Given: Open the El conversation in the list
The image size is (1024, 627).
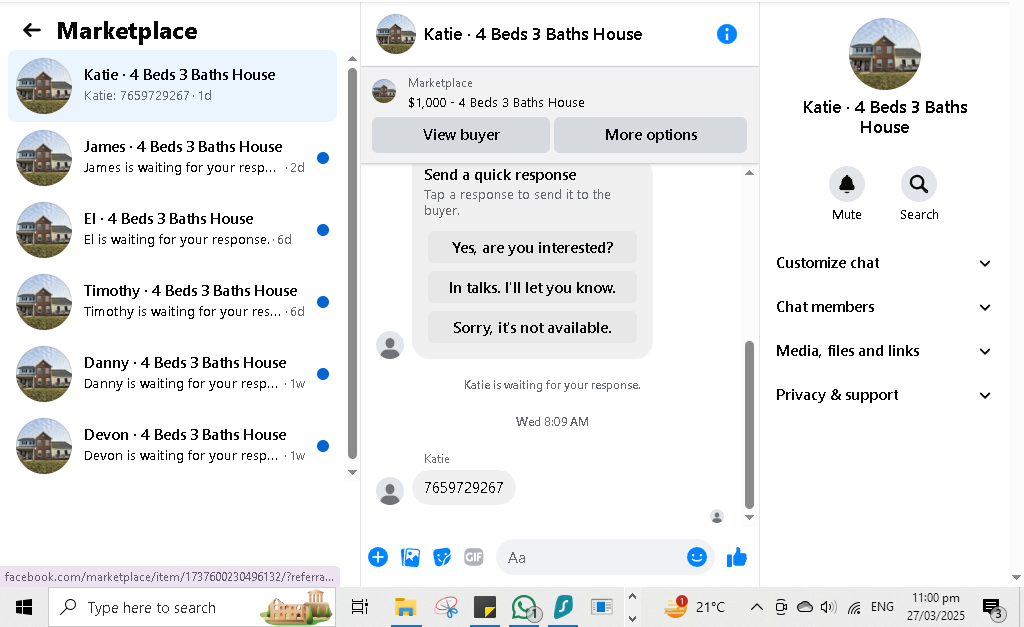Looking at the screenshot, I should (172, 229).
